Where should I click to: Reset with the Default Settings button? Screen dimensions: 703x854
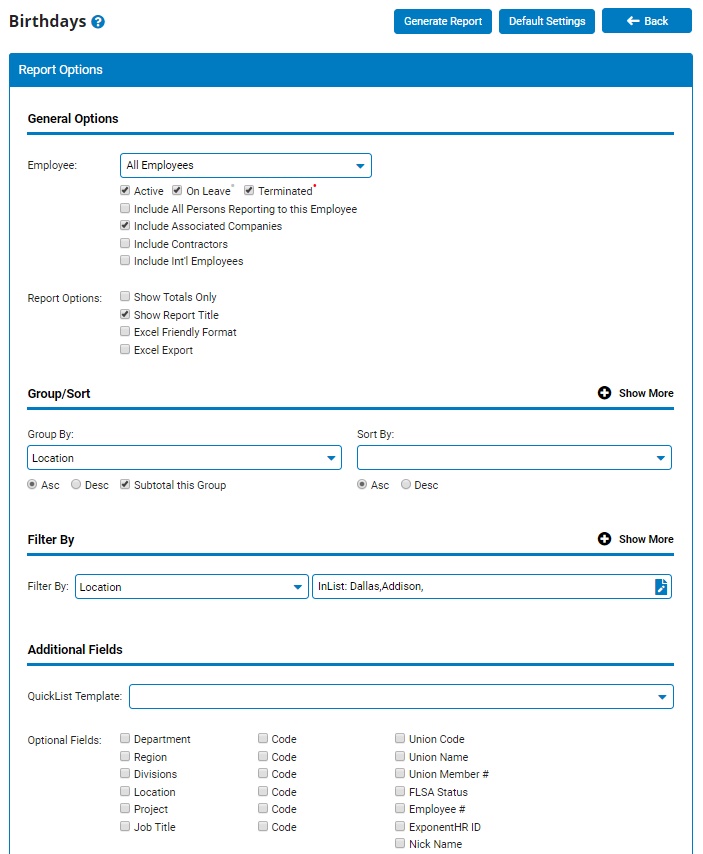tap(547, 21)
